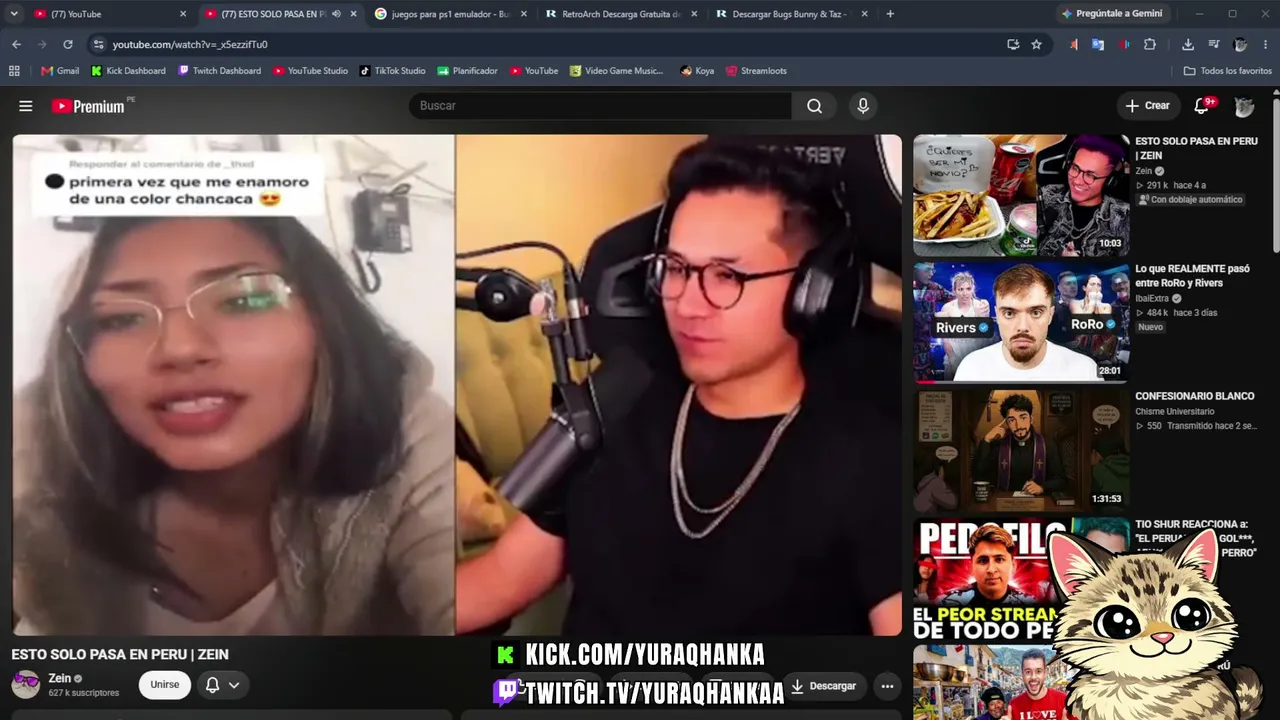Focus the Buscar search field
The width and height of the screenshot is (1280, 720).
tap(600, 106)
